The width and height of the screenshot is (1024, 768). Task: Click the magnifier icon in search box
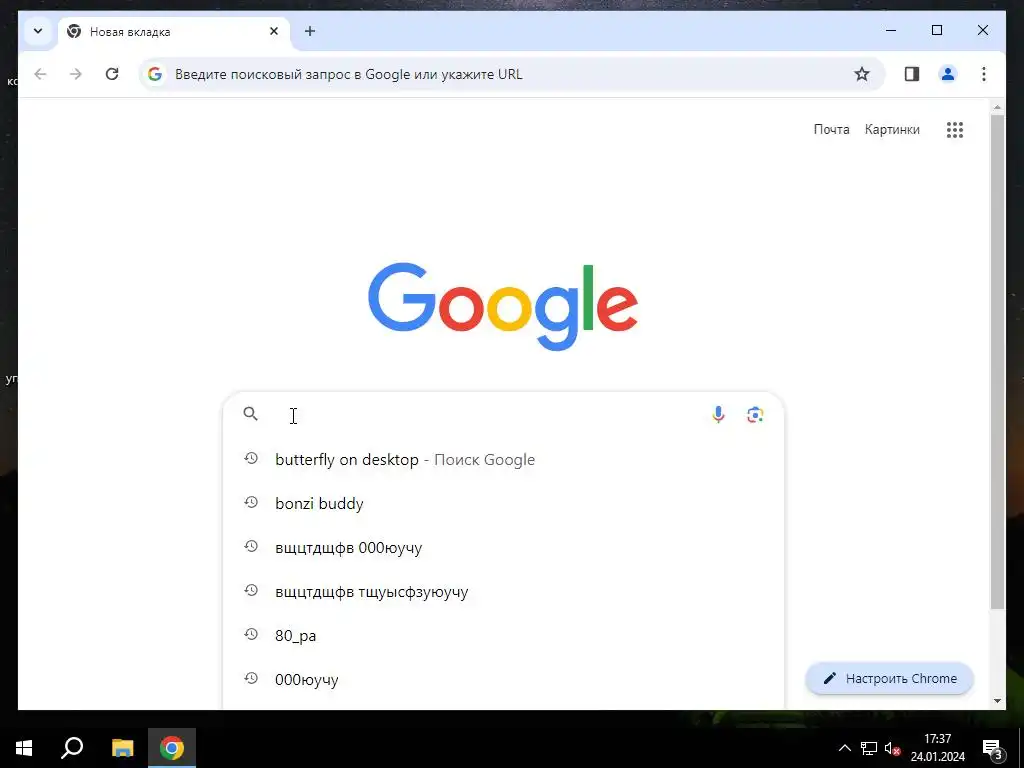[x=251, y=414]
